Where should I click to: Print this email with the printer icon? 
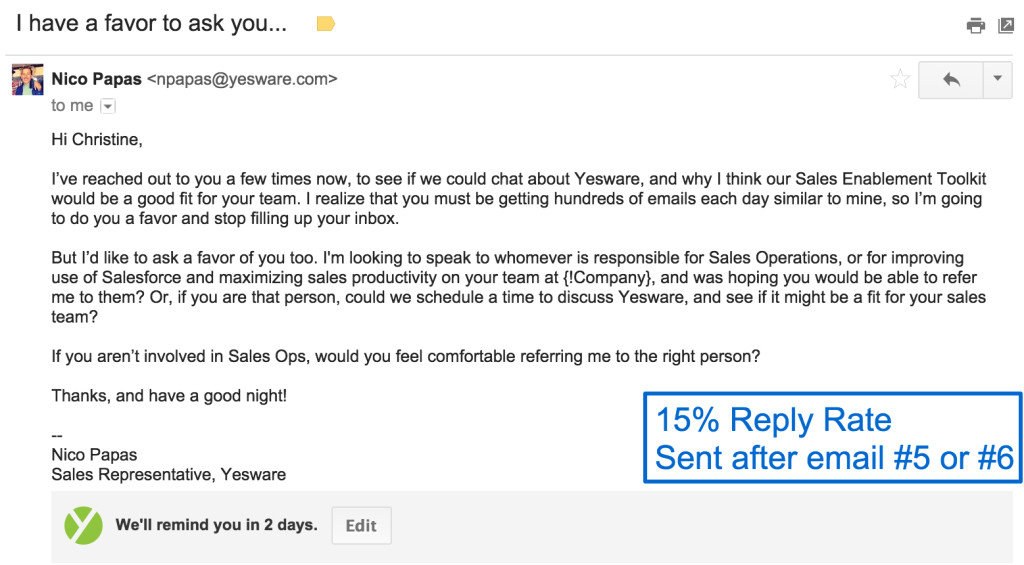pos(975,26)
